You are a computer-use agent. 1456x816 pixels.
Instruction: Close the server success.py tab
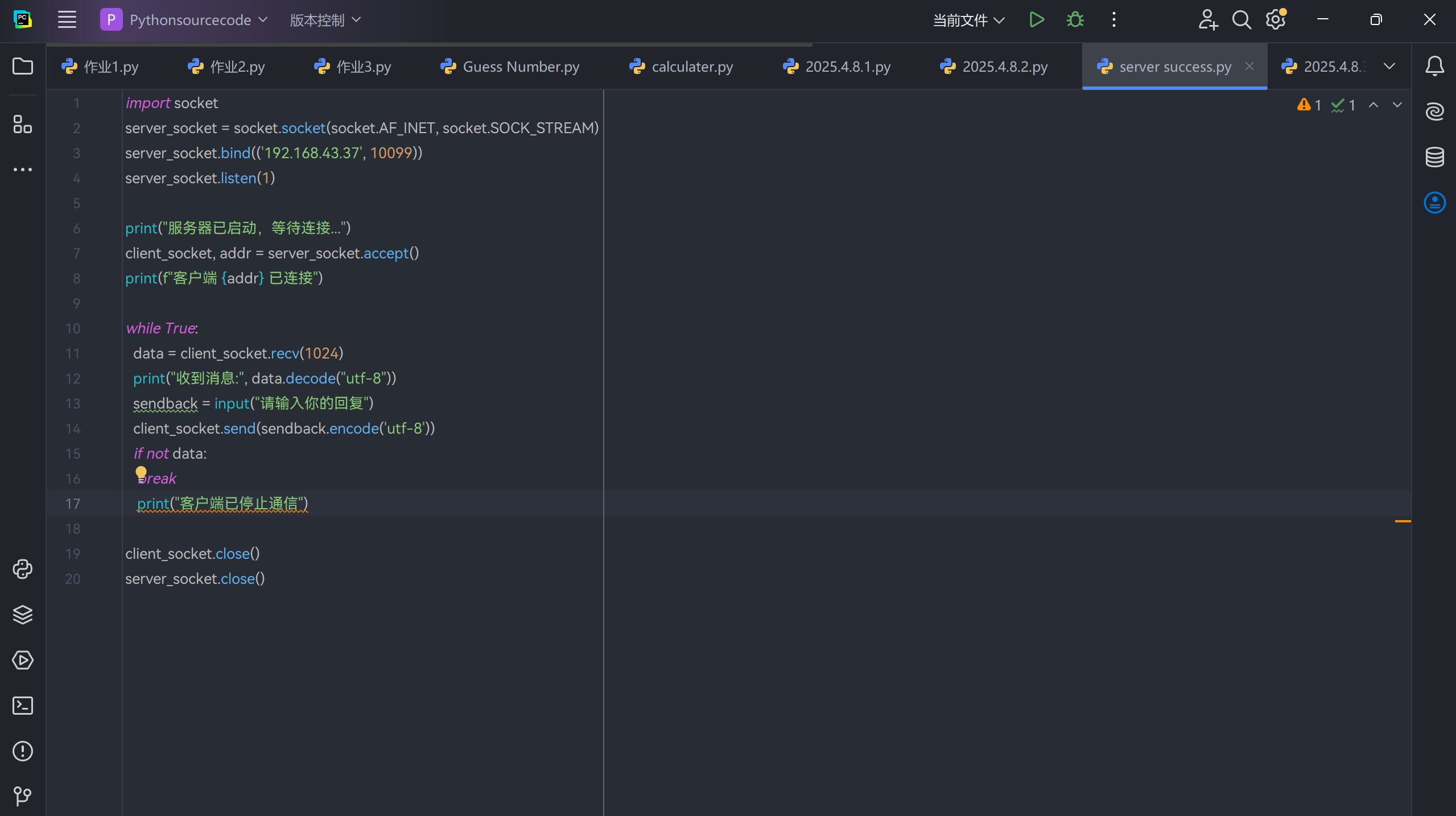[1249, 66]
